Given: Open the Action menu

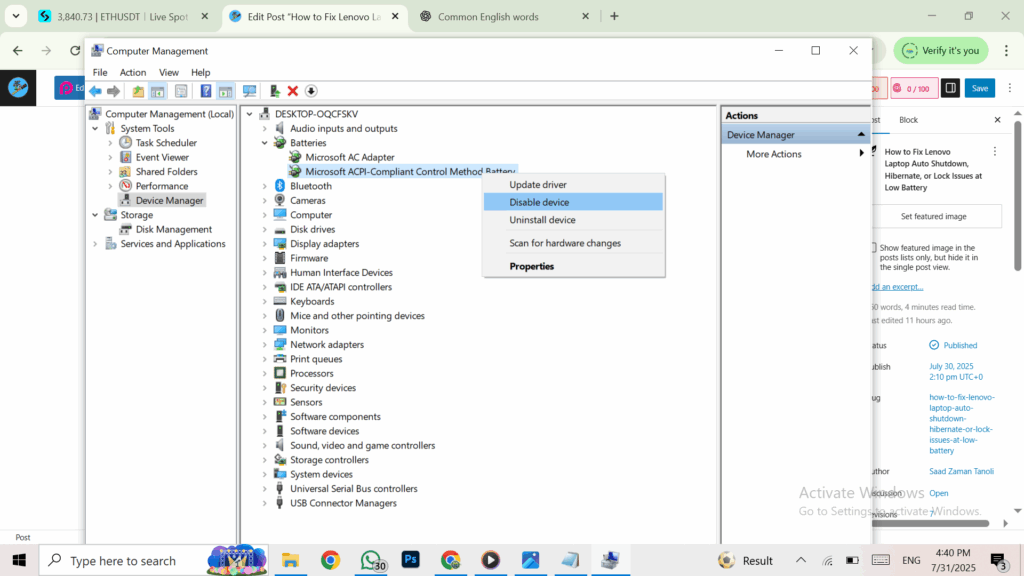Looking at the screenshot, I should point(133,72).
